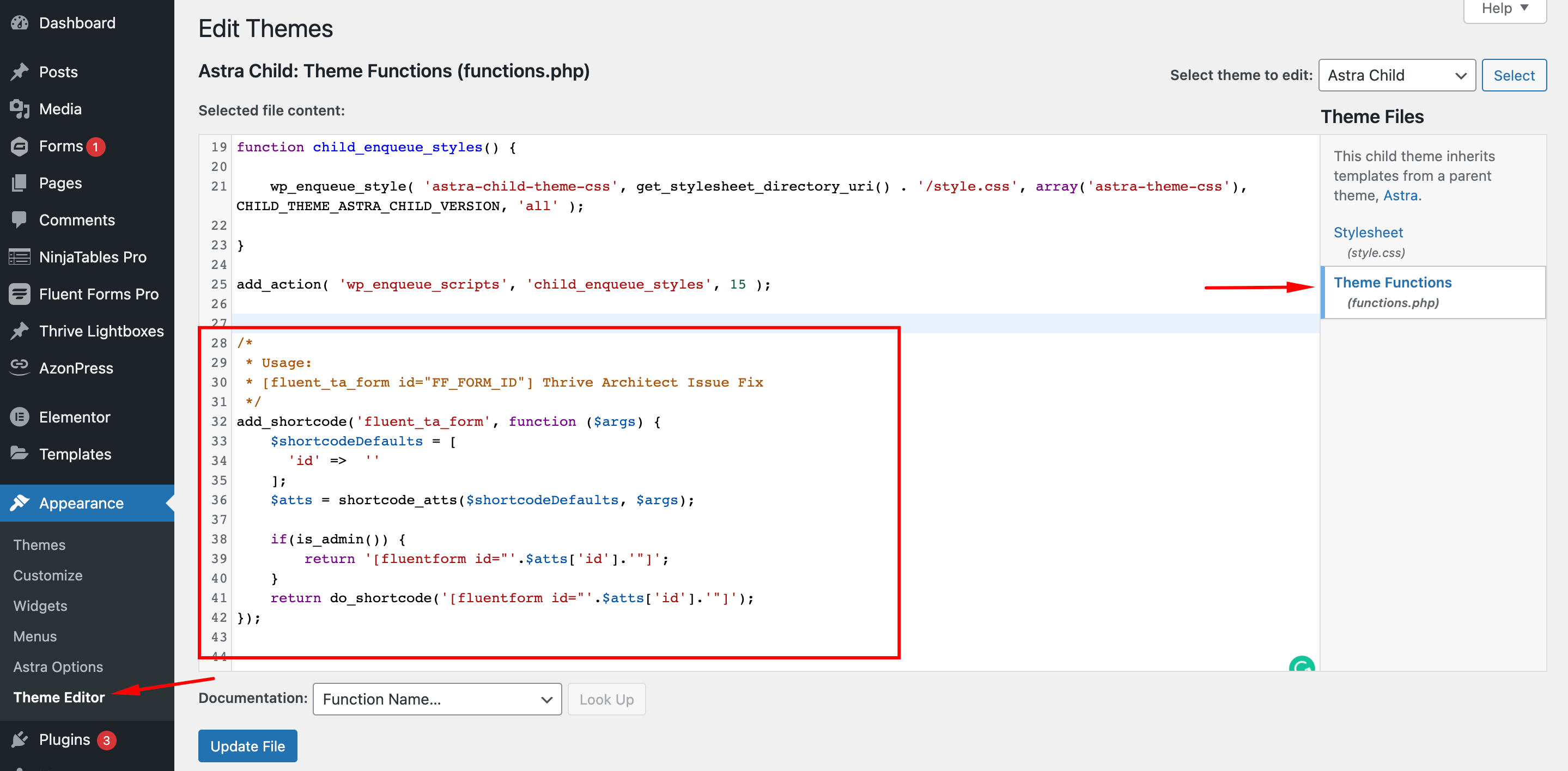Click the Comments speech bubble icon
1568x771 pixels.
[x=20, y=219]
